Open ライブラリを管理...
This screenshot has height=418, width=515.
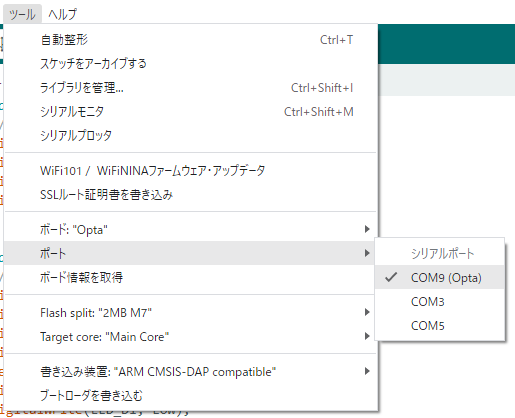pos(191,88)
